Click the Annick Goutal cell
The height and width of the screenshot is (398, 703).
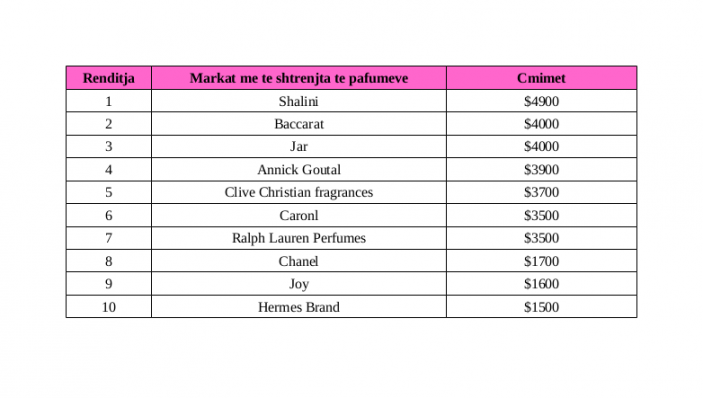pyautogui.click(x=299, y=169)
